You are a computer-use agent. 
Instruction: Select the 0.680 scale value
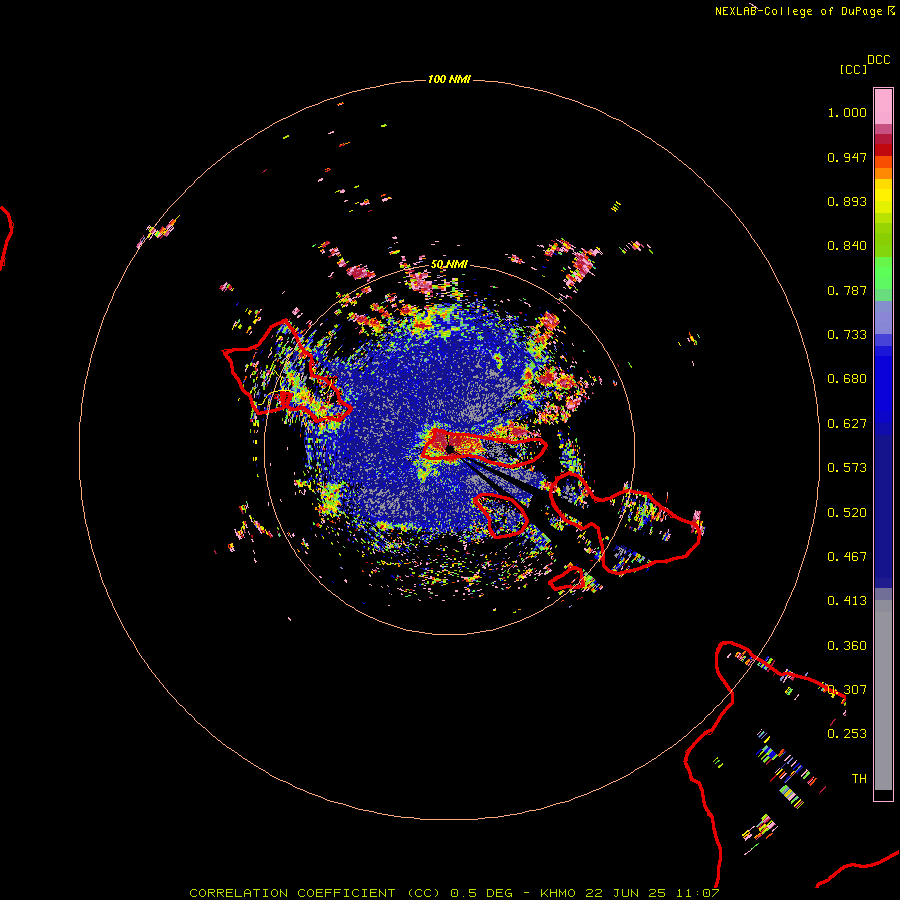[847, 379]
